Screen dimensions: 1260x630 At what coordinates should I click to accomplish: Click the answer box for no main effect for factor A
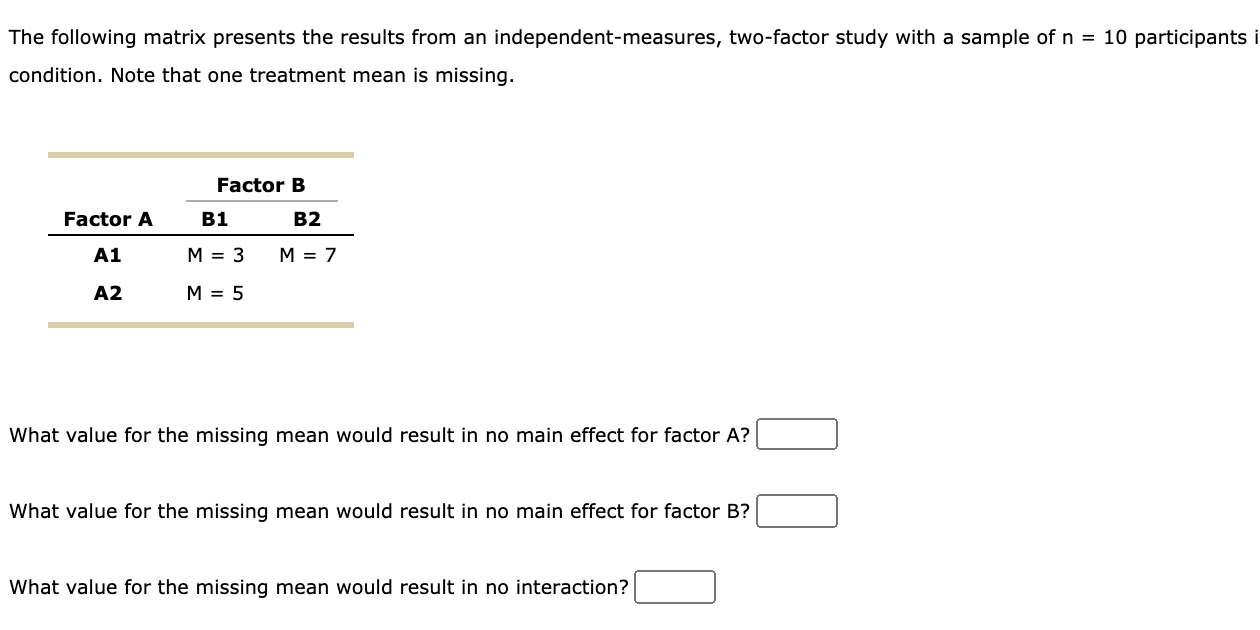click(x=797, y=434)
